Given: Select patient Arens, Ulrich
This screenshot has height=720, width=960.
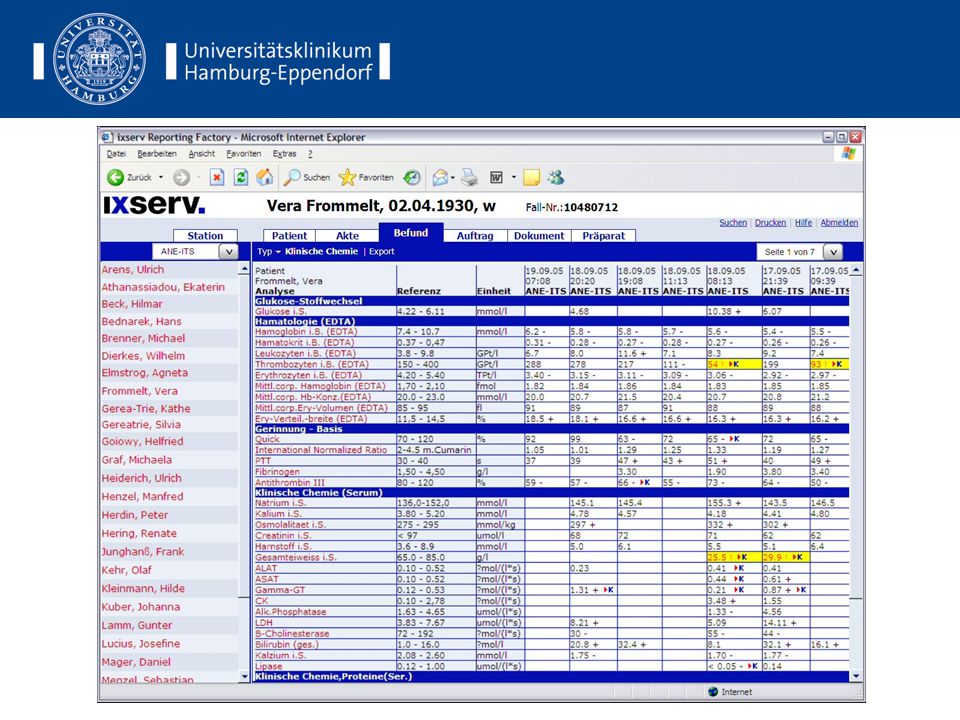Looking at the screenshot, I should pyautogui.click(x=133, y=269).
